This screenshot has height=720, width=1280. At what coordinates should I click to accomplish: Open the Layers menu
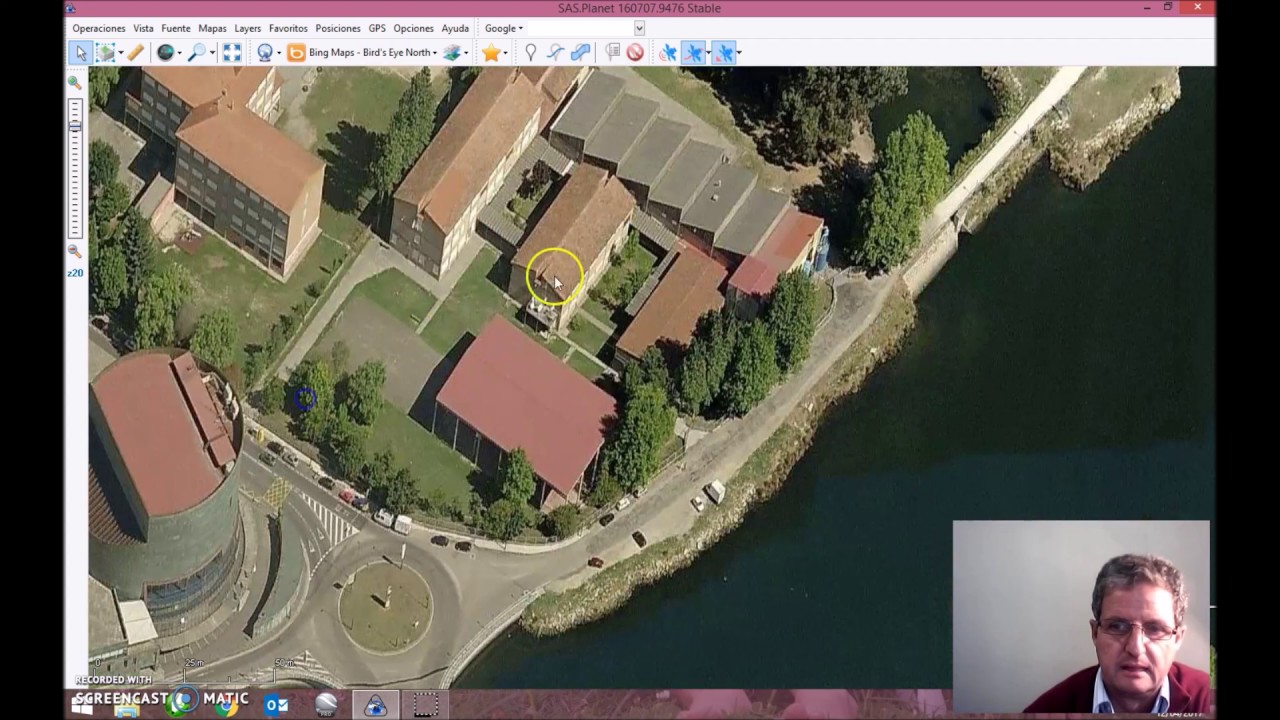[x=248, y=28]
